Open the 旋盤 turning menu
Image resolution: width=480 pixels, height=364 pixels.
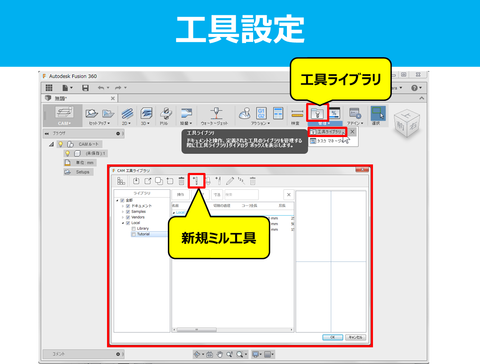[x=186, y=116]
